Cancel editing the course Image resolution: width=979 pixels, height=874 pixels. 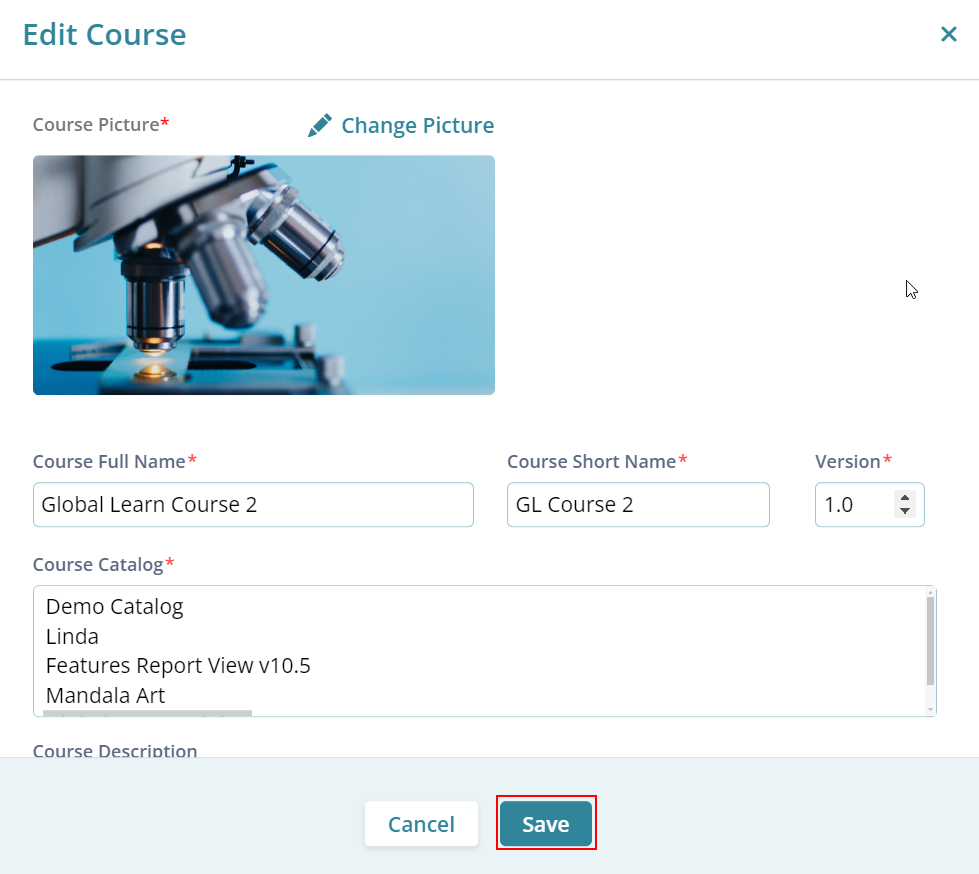(421, 824)
